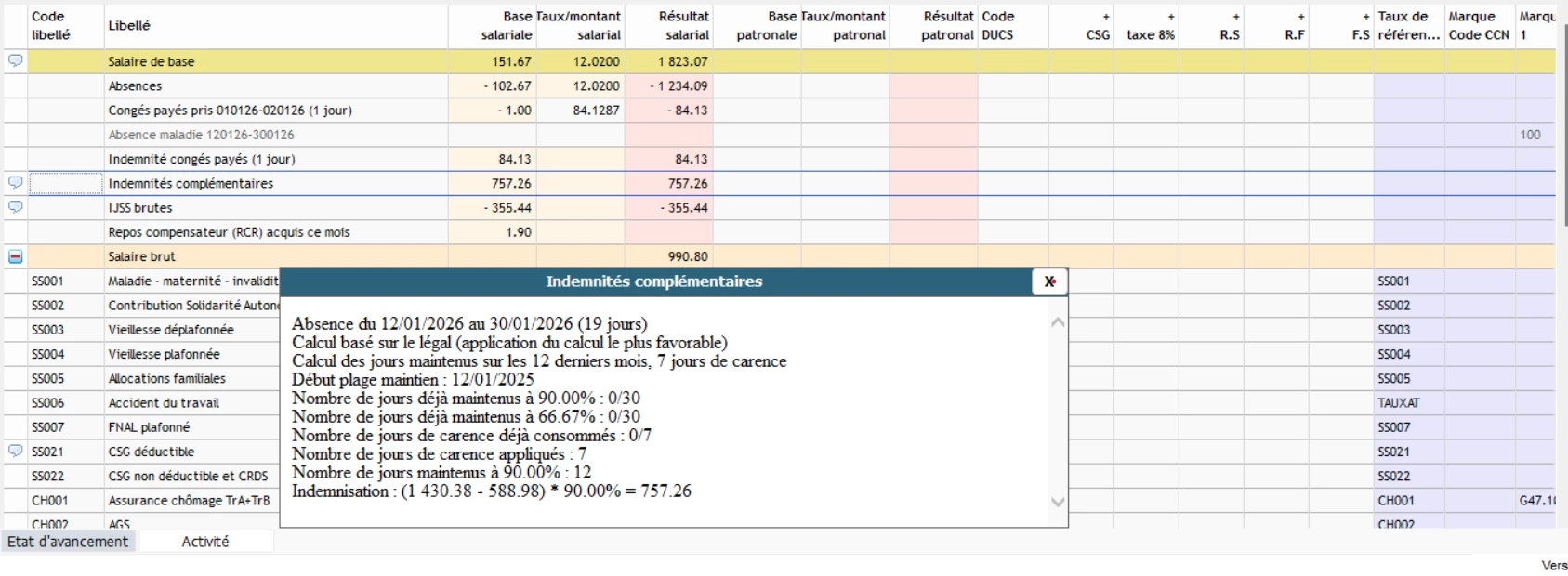Click the Résultat patronal column header
Screen dimensions: 1568x576
[934, 26]
